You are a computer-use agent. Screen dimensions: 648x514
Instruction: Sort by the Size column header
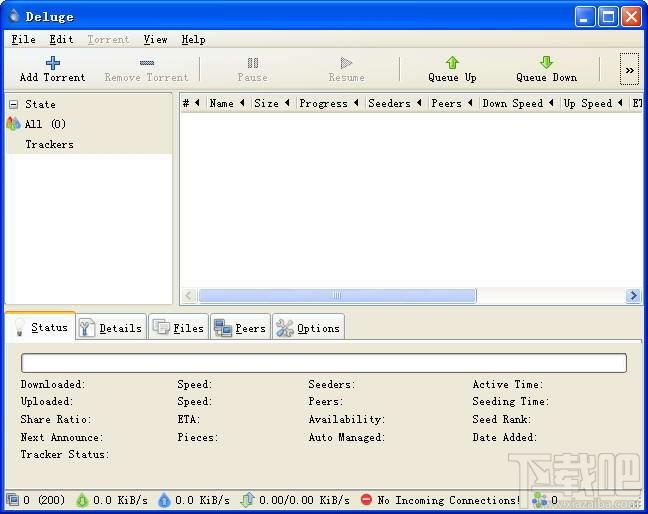coord(272,103)
